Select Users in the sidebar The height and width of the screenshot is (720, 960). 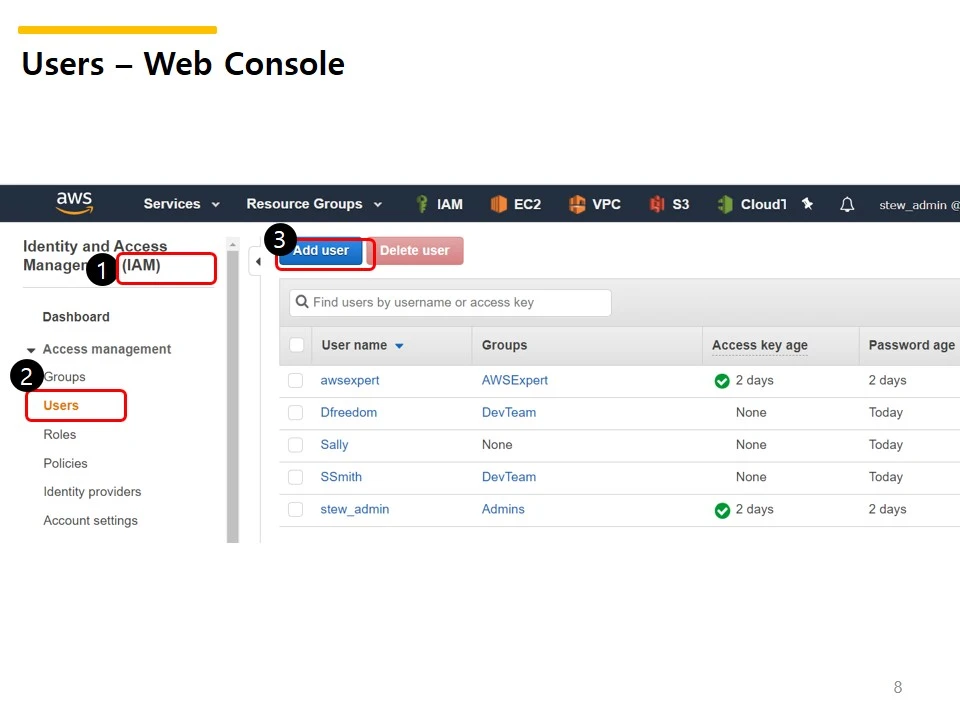[x=61, y=405]
